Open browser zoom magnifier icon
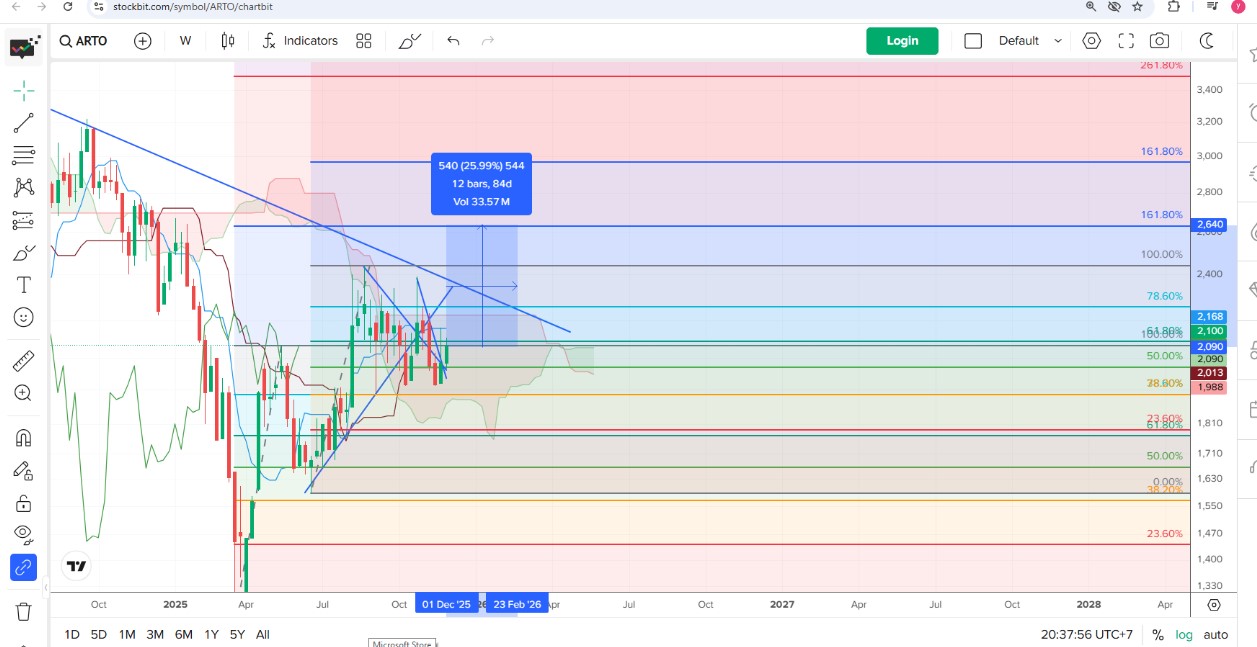This screenshot has height=647, width=1257. (x=1091, y=6)
